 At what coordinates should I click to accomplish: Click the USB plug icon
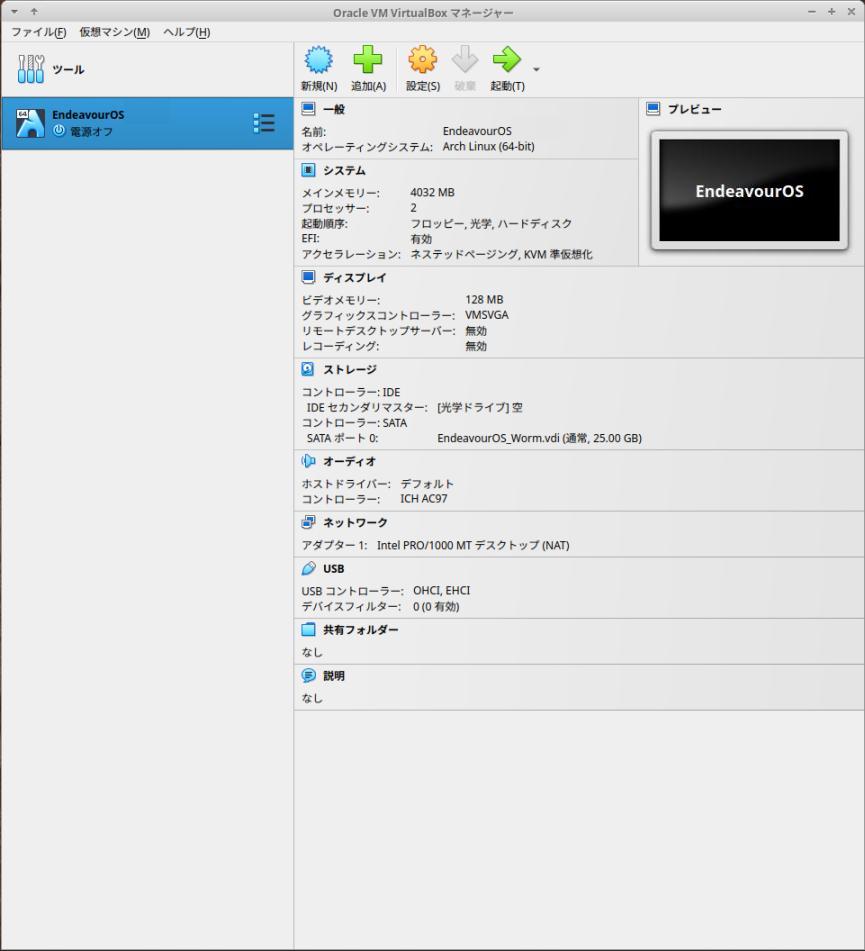pos(308,568)
